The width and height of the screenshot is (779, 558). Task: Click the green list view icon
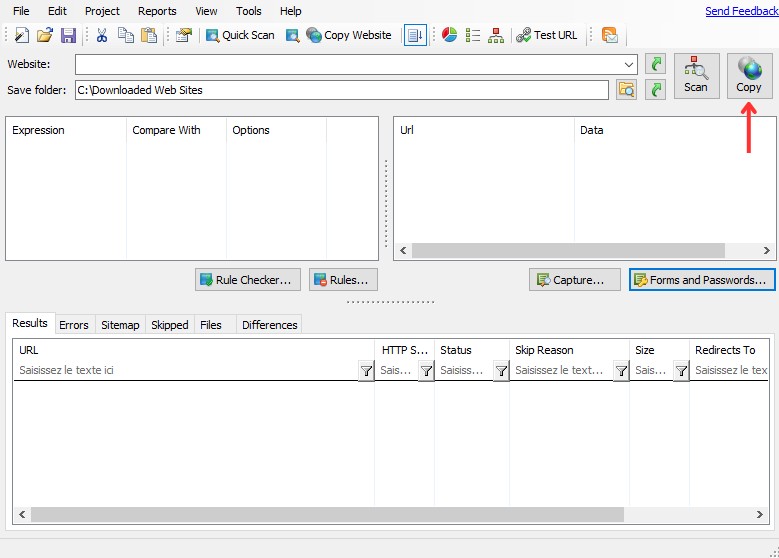pyautogui.click(x=472, y=35)
